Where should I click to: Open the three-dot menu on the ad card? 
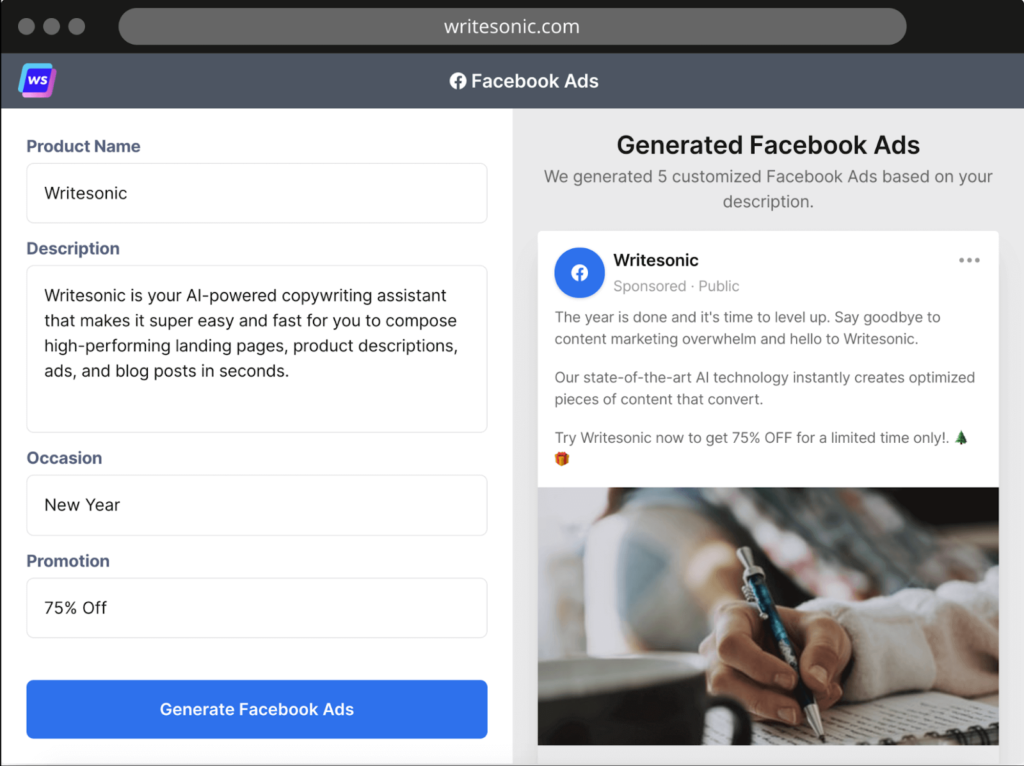click(x=969, y=260)
